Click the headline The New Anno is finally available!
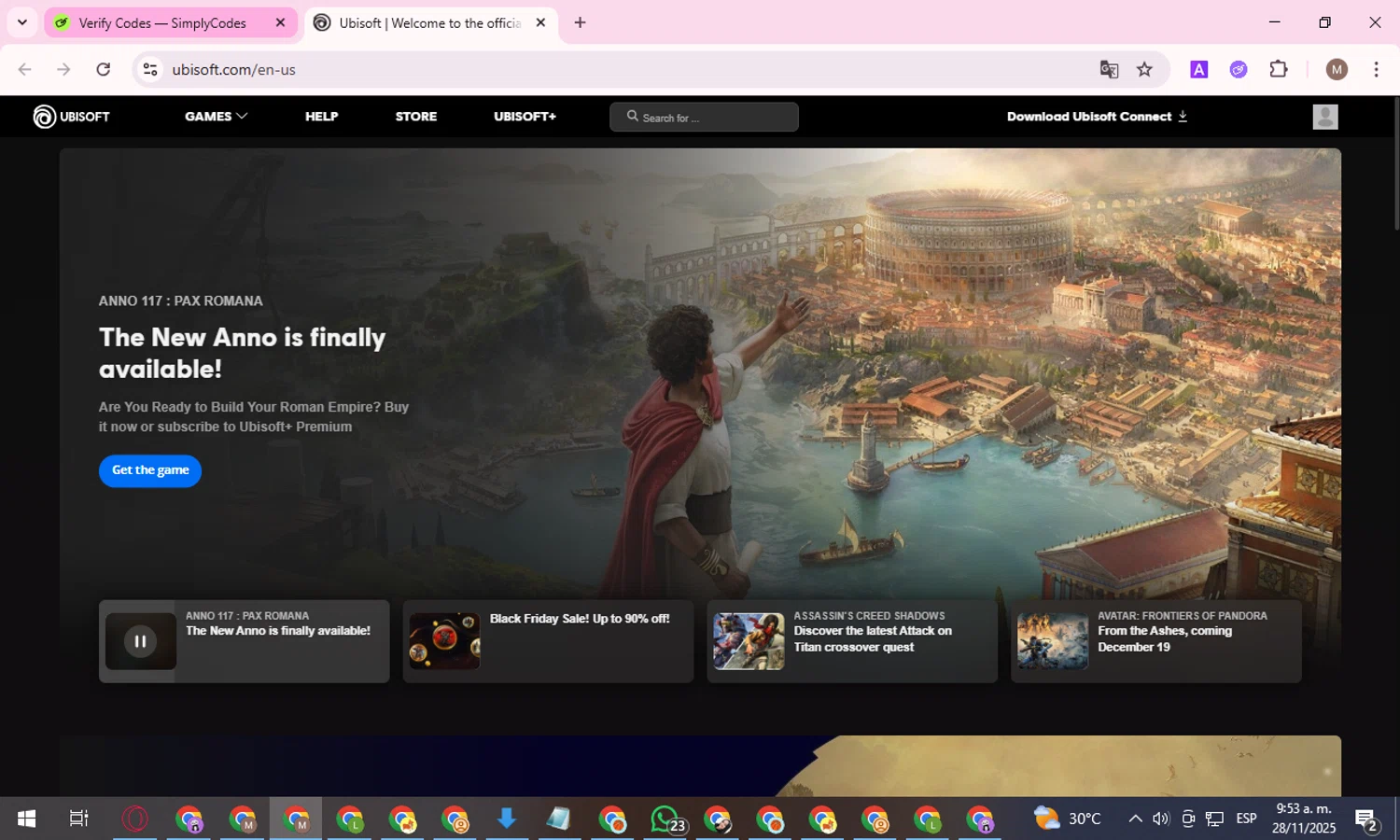Viewport: 1400px width, 840px height. pyautogui.click(x=242, y=353)
